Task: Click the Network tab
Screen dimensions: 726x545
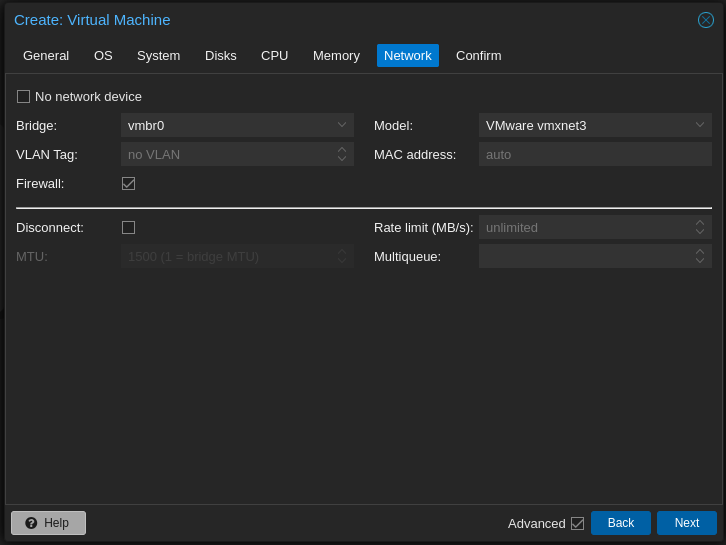Action: tap(407, 56)
